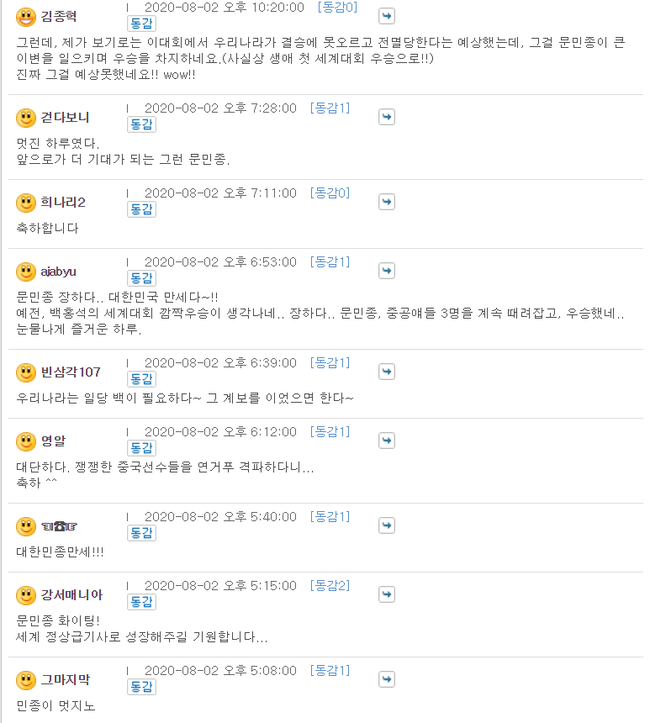Viewport: 650px width, 723px height.
Task: Click the arrow icon on 희나리2's comment
Action: tap(387, 202)
